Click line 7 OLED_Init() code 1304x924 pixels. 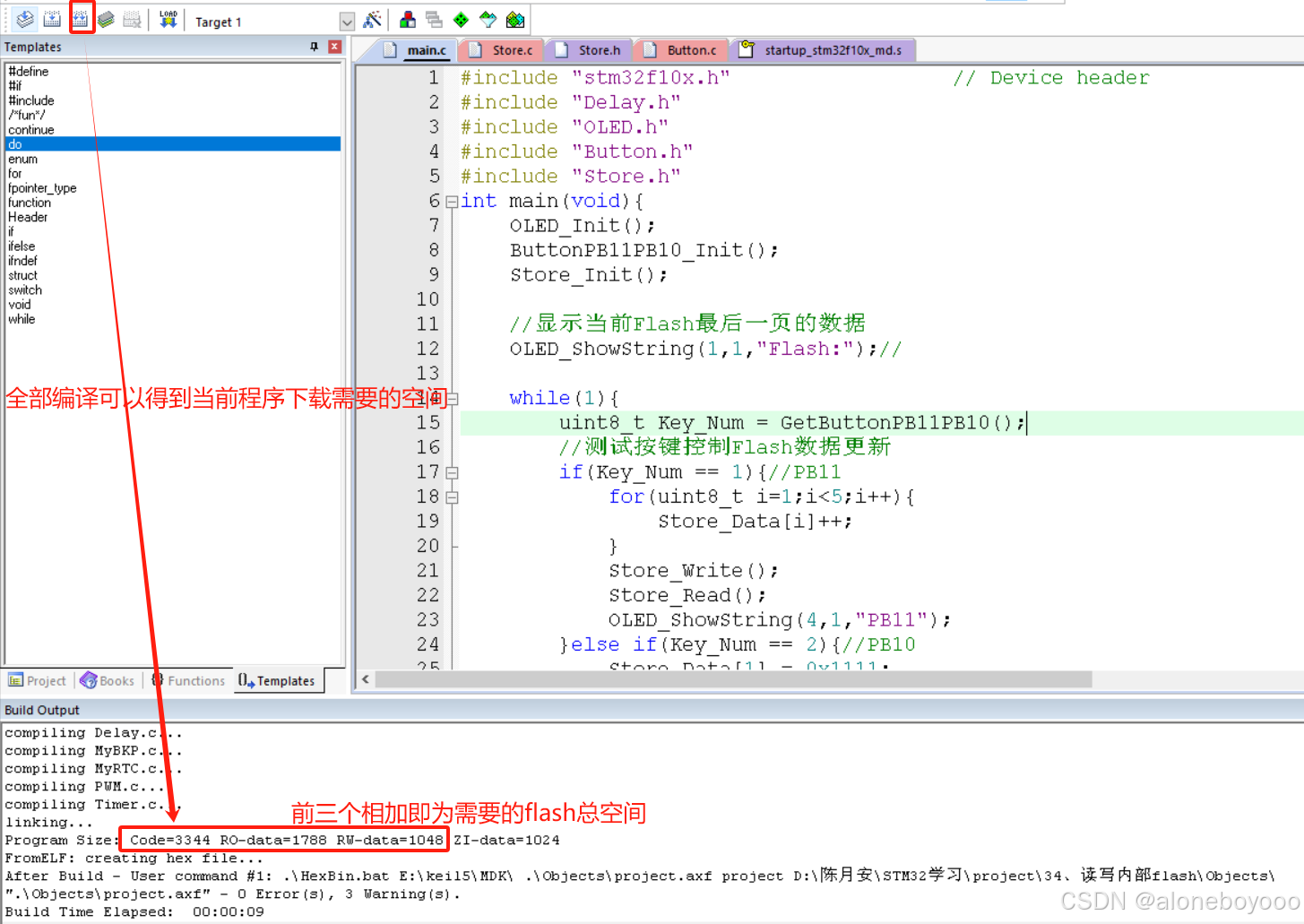coord(583,226)
